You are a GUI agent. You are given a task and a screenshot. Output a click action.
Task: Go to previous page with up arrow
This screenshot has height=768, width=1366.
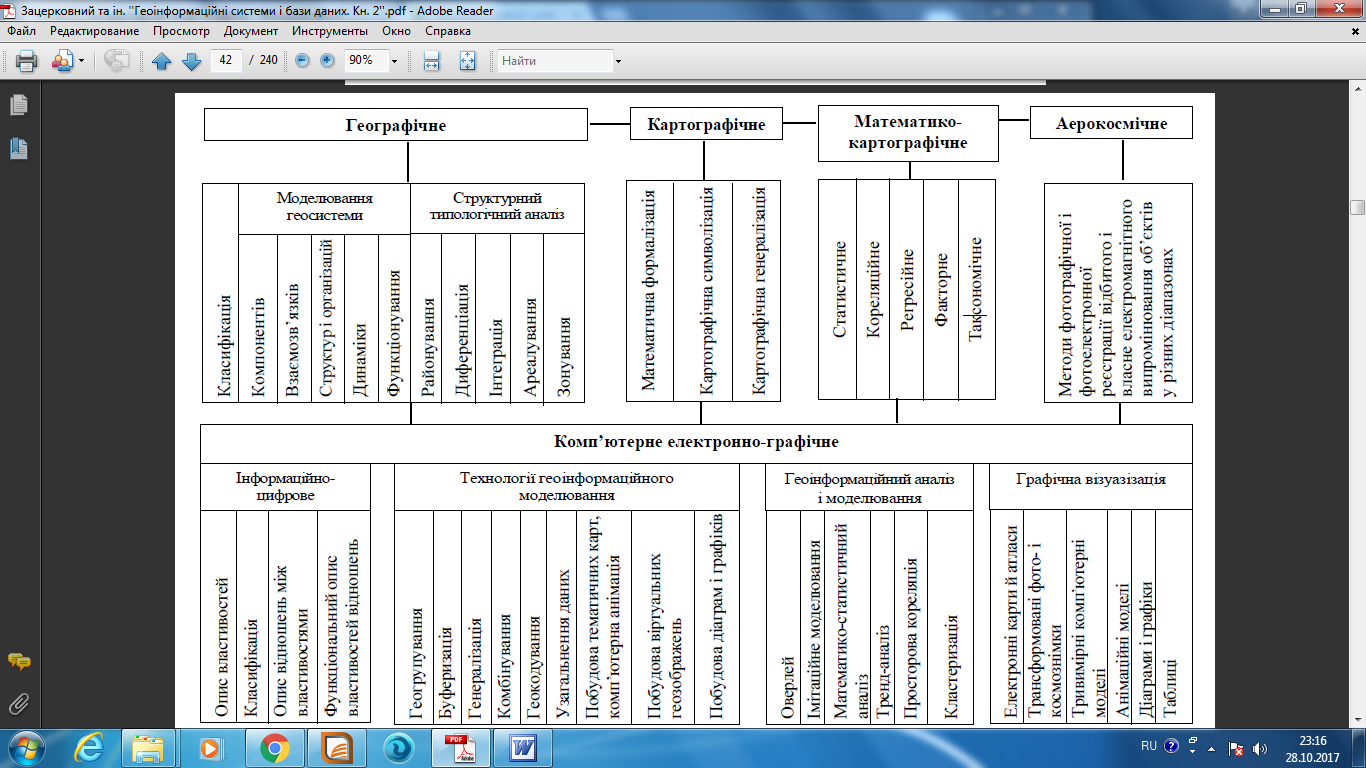162,61
